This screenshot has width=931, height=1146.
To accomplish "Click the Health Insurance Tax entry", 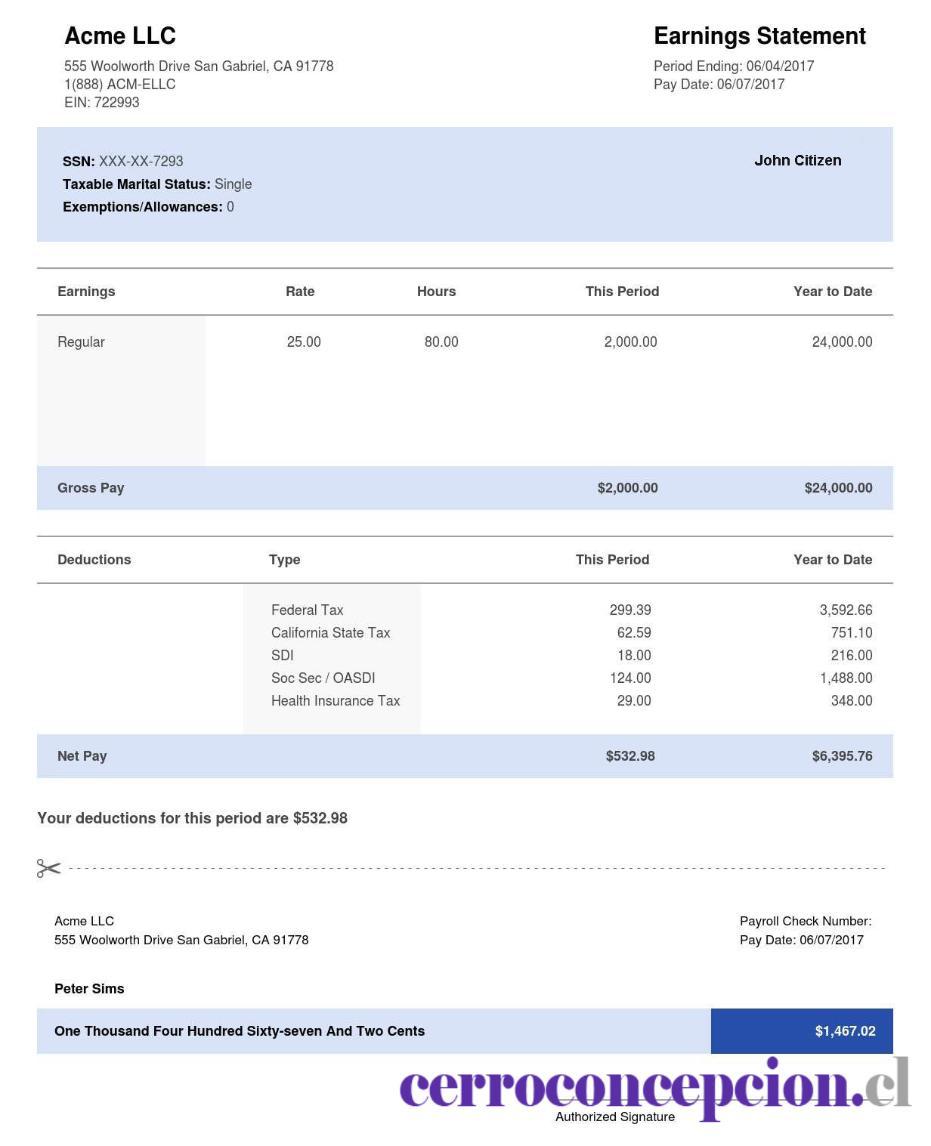I will [335, 700].
